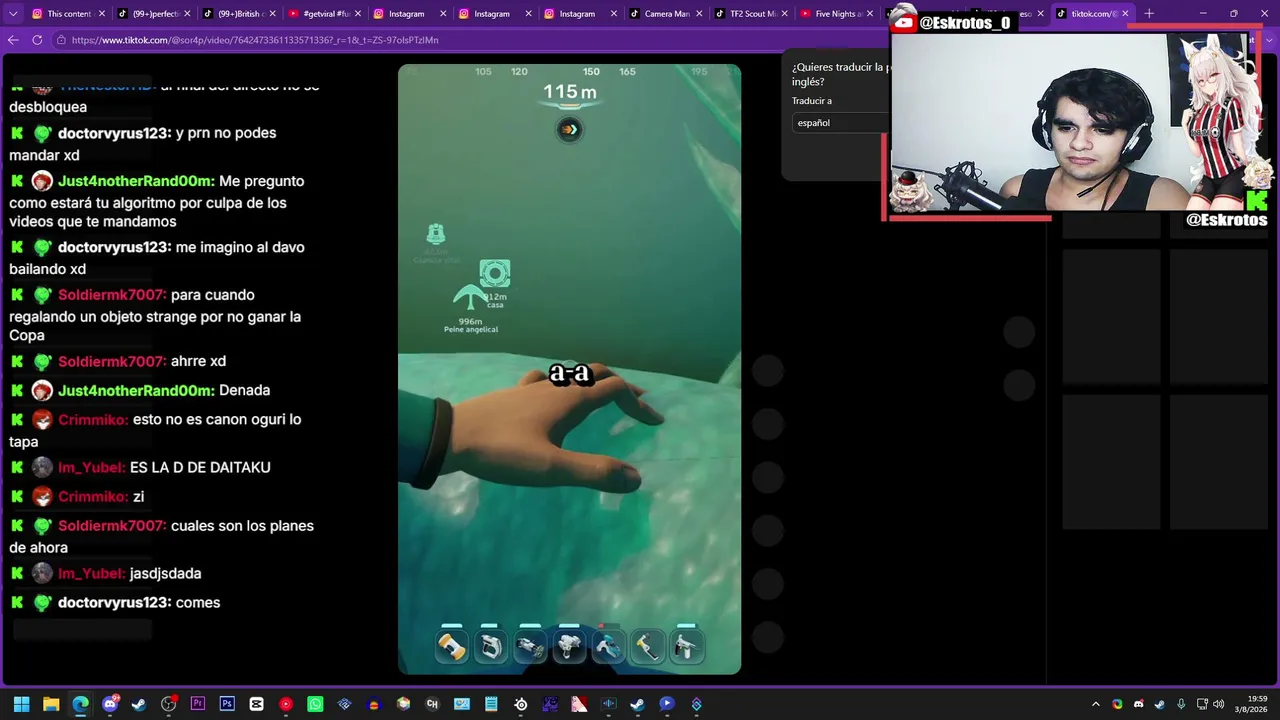1280x720 pixels.
Task: Close the '(99+)perfect' TikTok tab
Action: click(x=186, y=14)
